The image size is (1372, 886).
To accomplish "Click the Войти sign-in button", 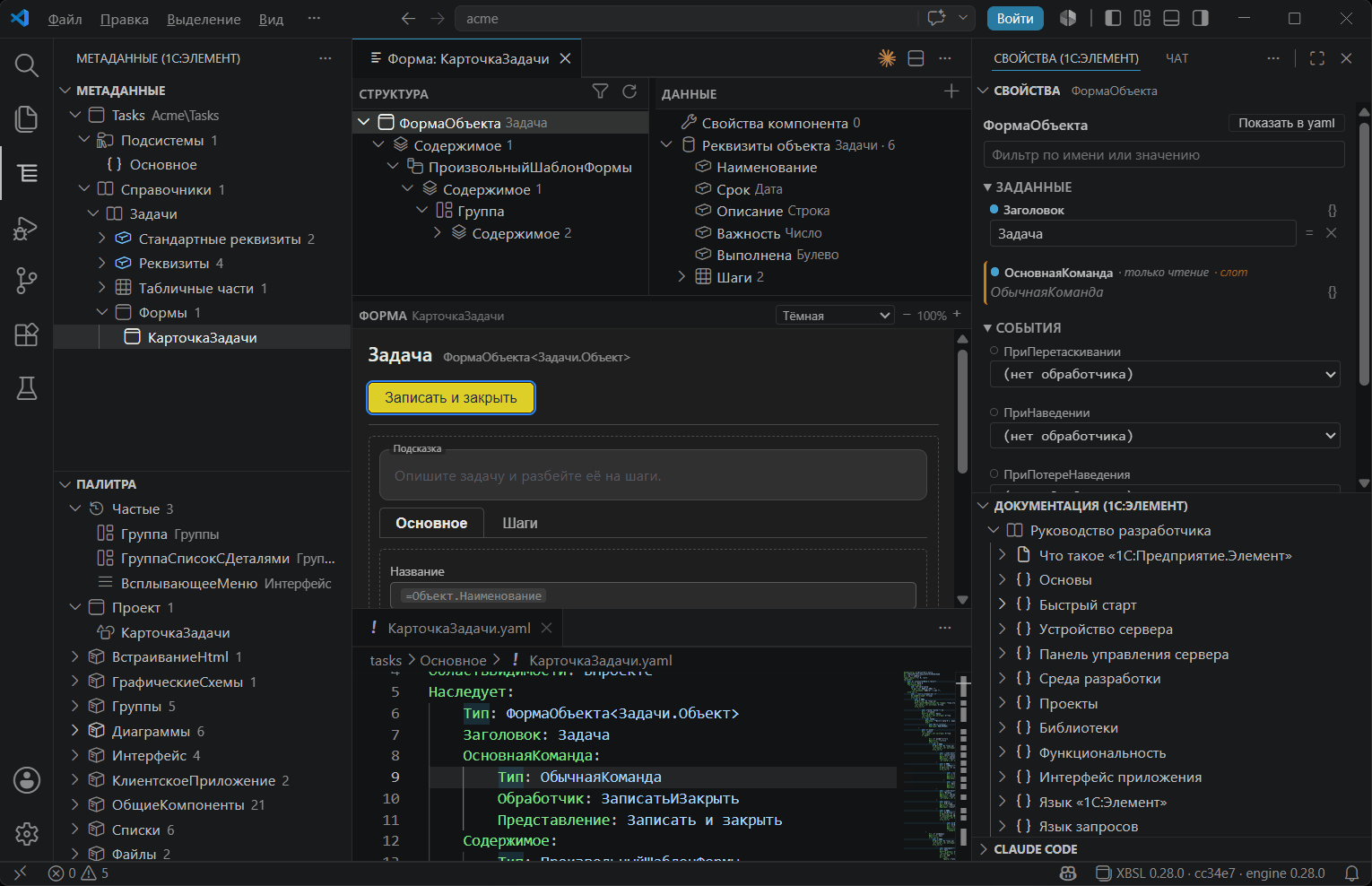I will tap(1015, 18).
